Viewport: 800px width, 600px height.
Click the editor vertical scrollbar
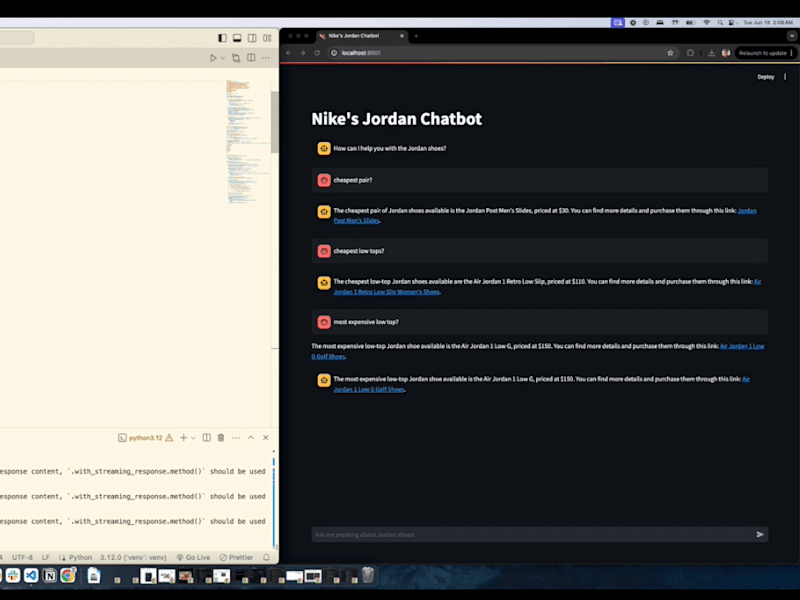(274, 122)
